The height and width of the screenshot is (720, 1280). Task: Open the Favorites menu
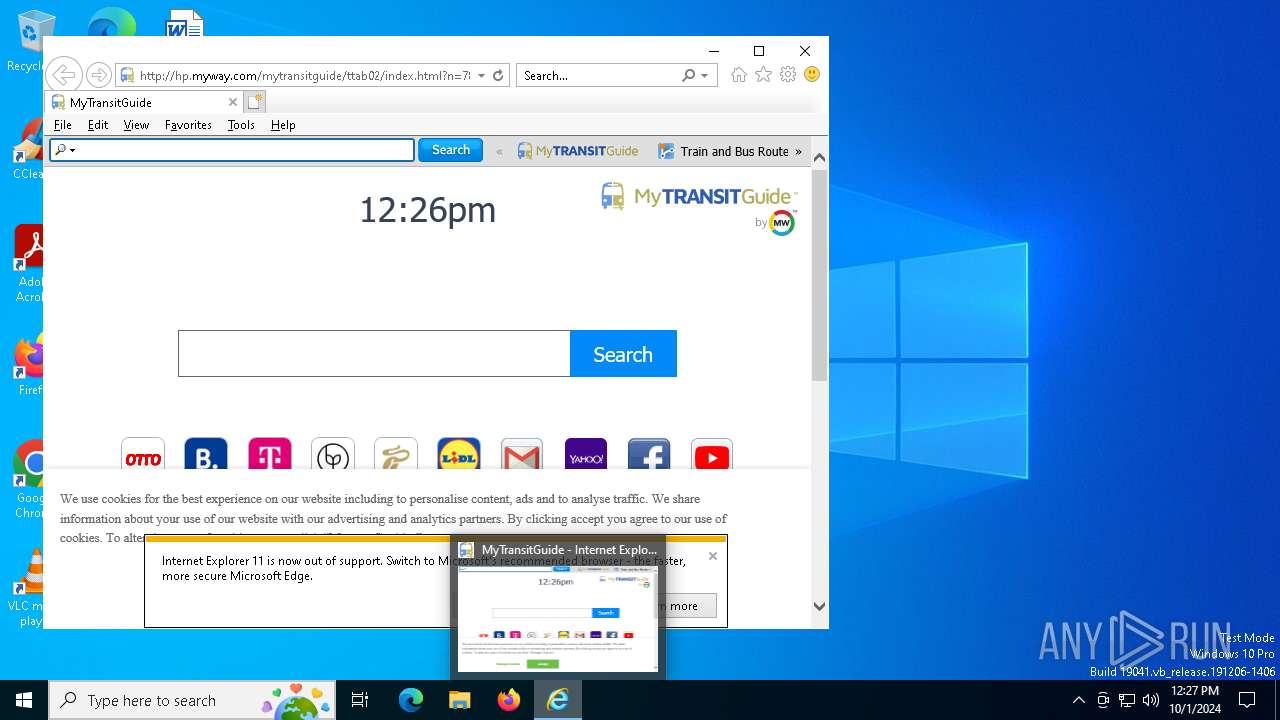(188, 125)
